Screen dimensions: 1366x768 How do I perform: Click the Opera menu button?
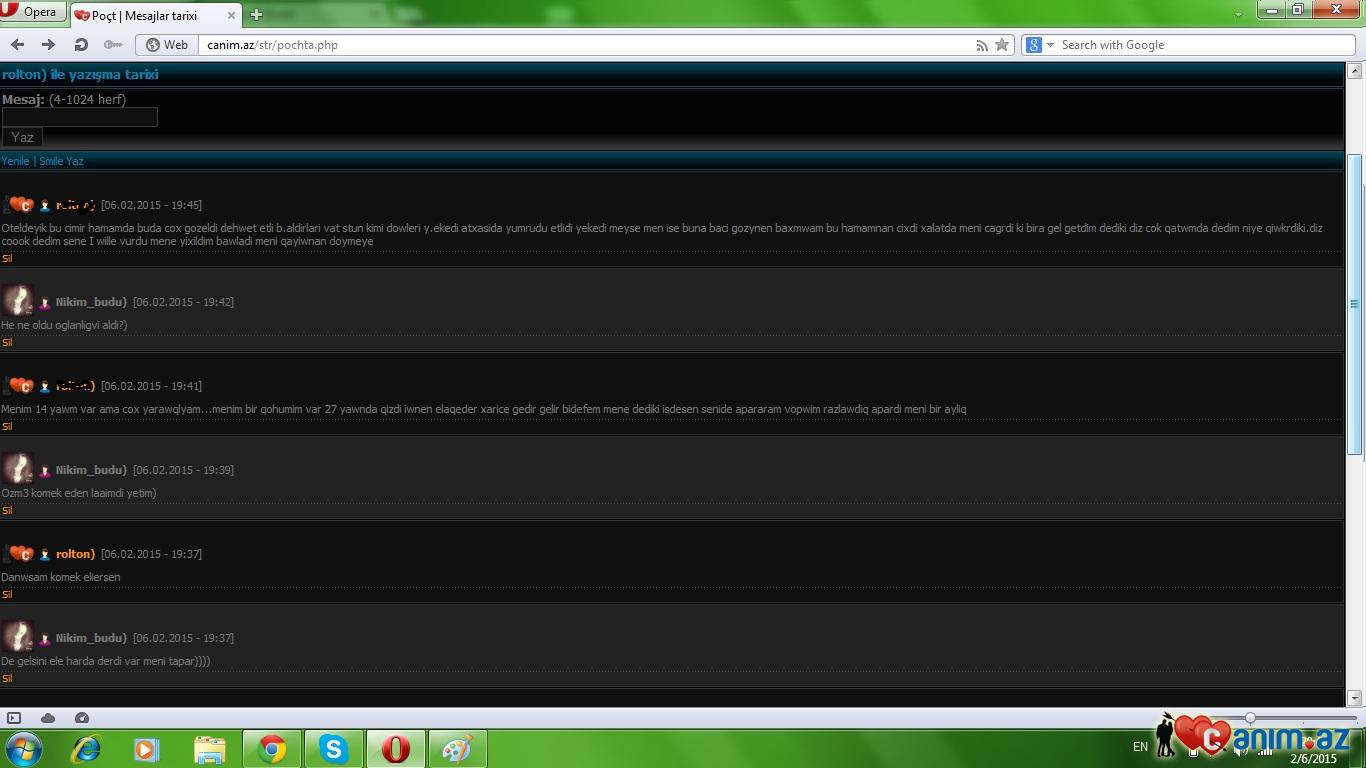tap(32, 12)
